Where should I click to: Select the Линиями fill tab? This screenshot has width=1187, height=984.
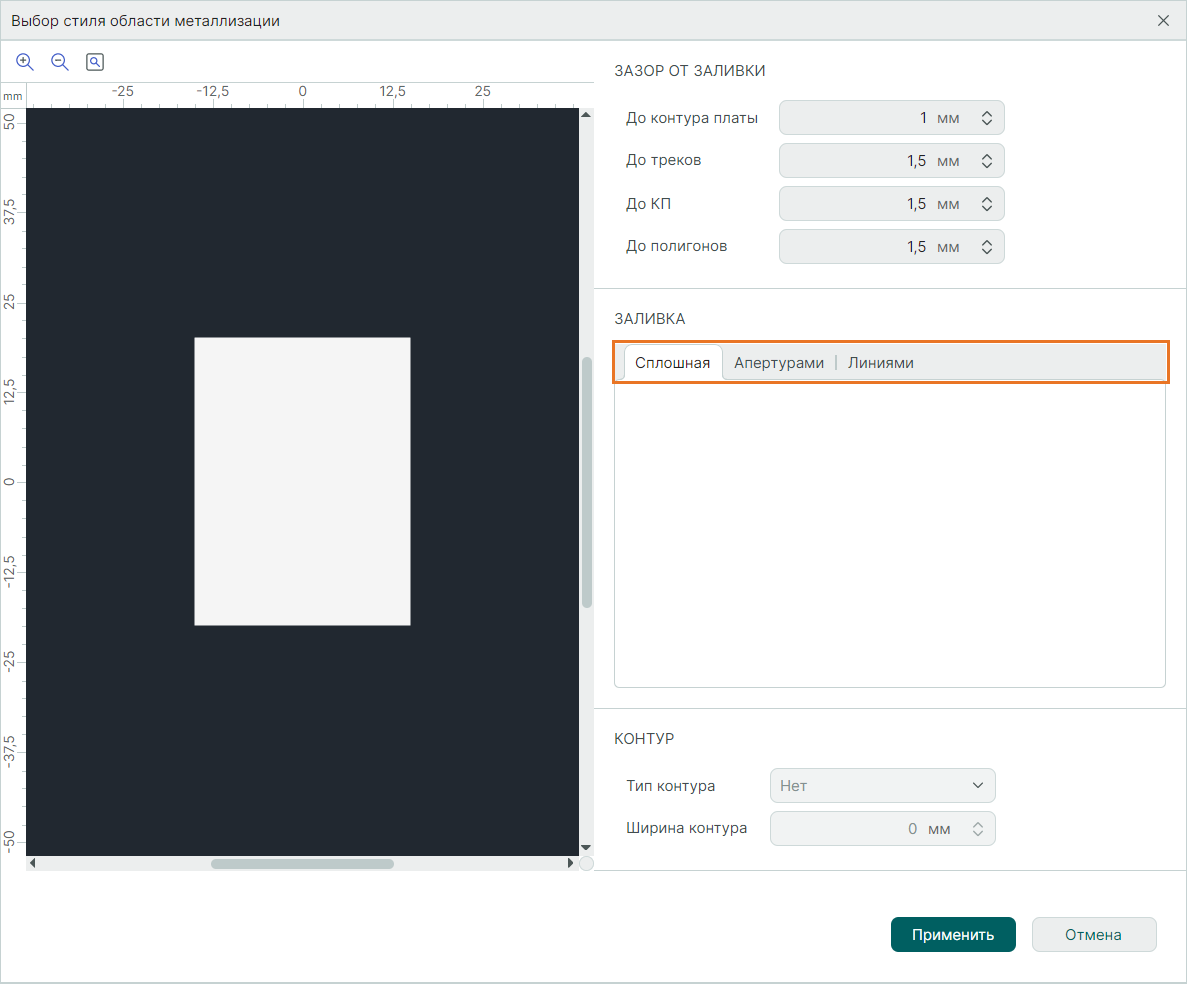coord(881,363)
